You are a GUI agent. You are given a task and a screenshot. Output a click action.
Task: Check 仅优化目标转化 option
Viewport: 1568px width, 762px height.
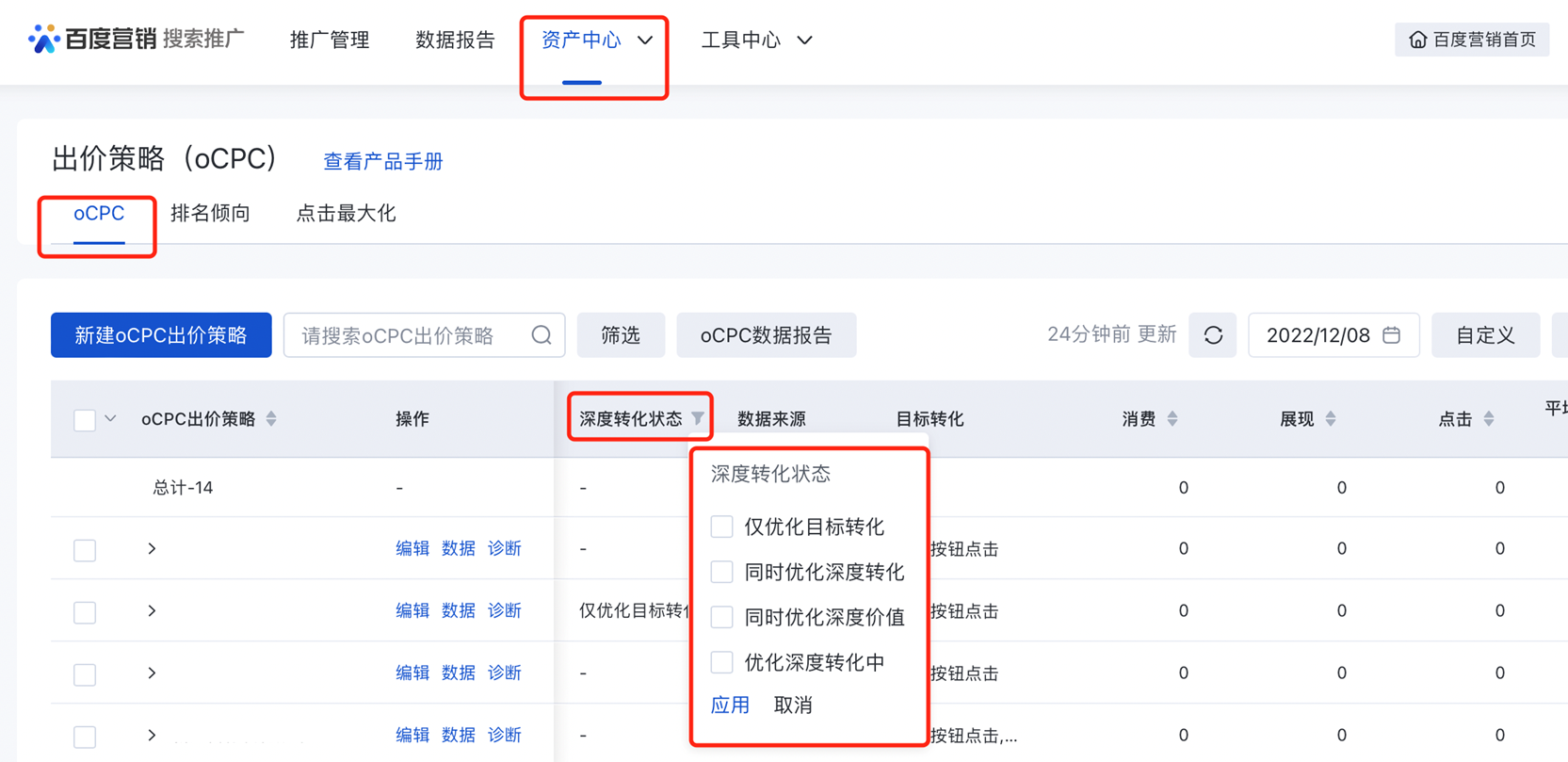click(x=722, y=527)
